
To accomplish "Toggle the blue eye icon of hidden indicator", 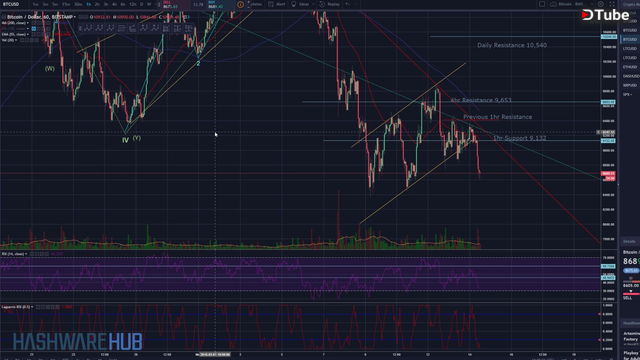I will pyautogui.click(x=34, y=29).
